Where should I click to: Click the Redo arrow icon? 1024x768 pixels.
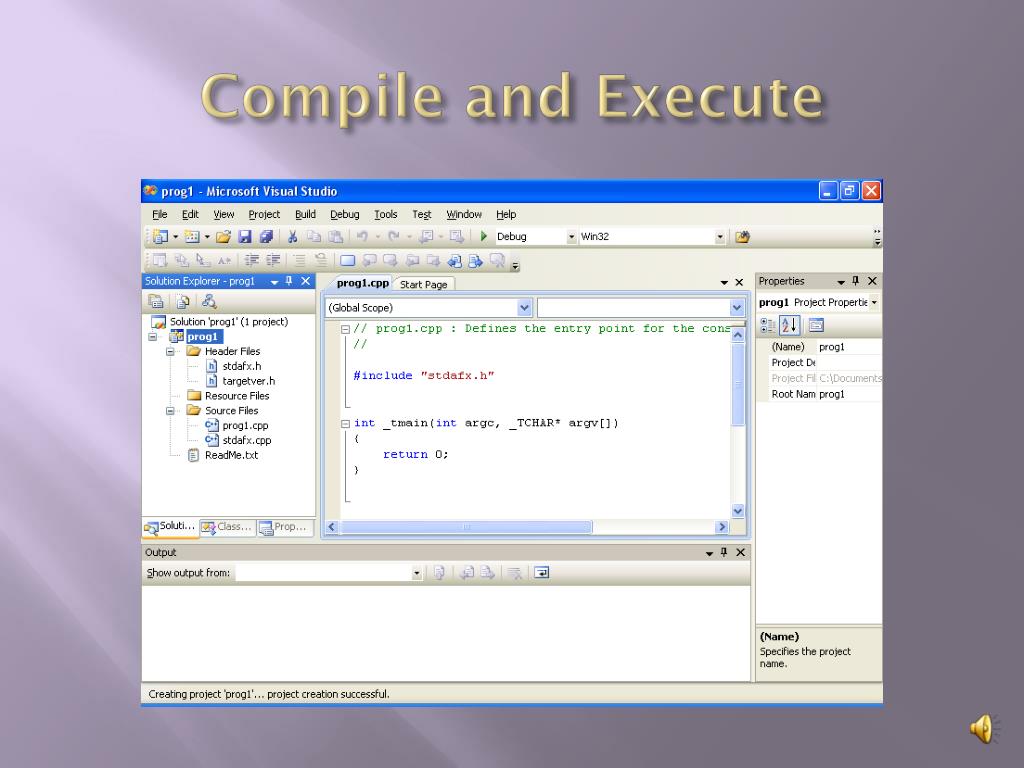394,236
